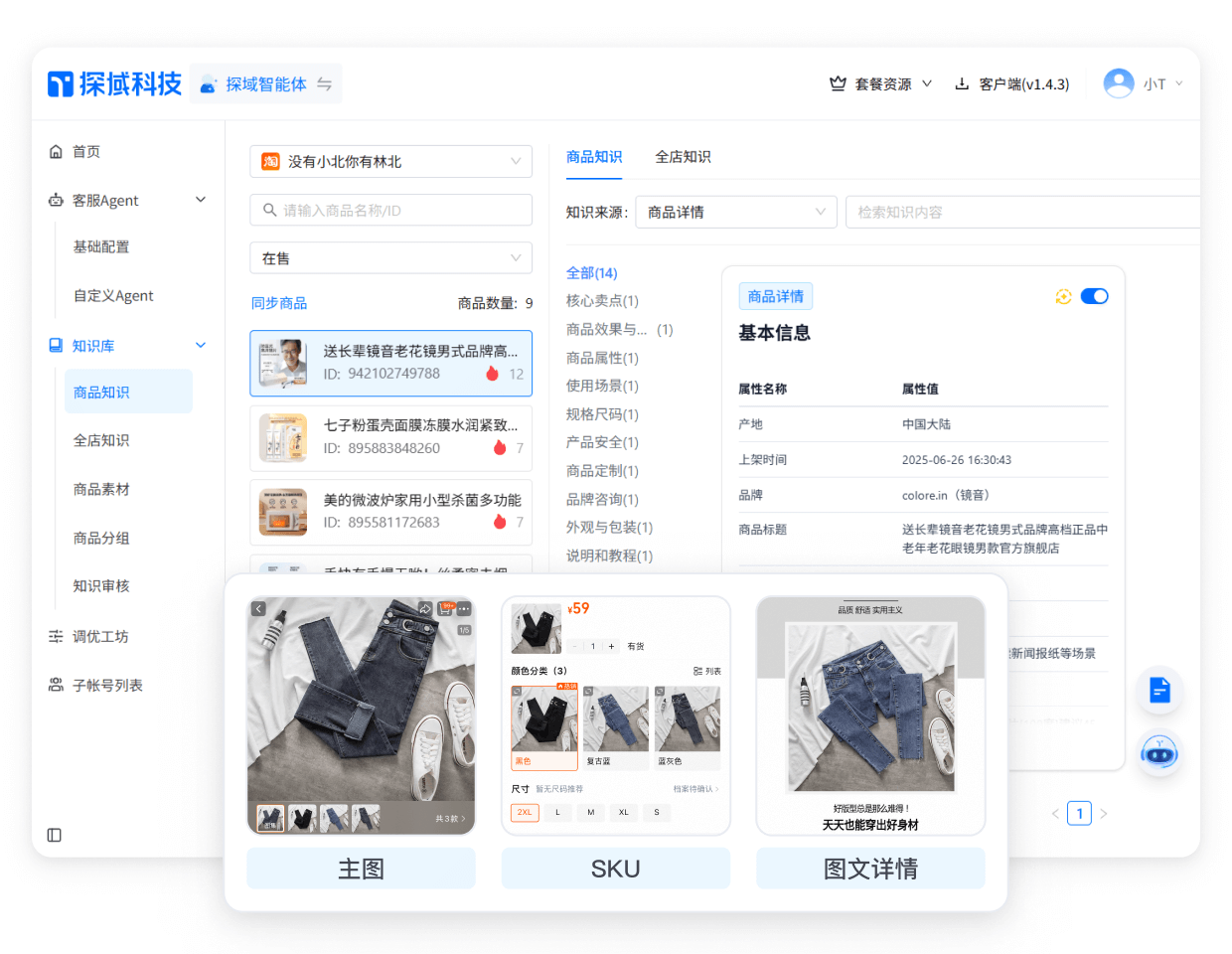Open the 在售 status dropdown
Image resolution: width=1232 pixels, height=954 pixels.
390,257
